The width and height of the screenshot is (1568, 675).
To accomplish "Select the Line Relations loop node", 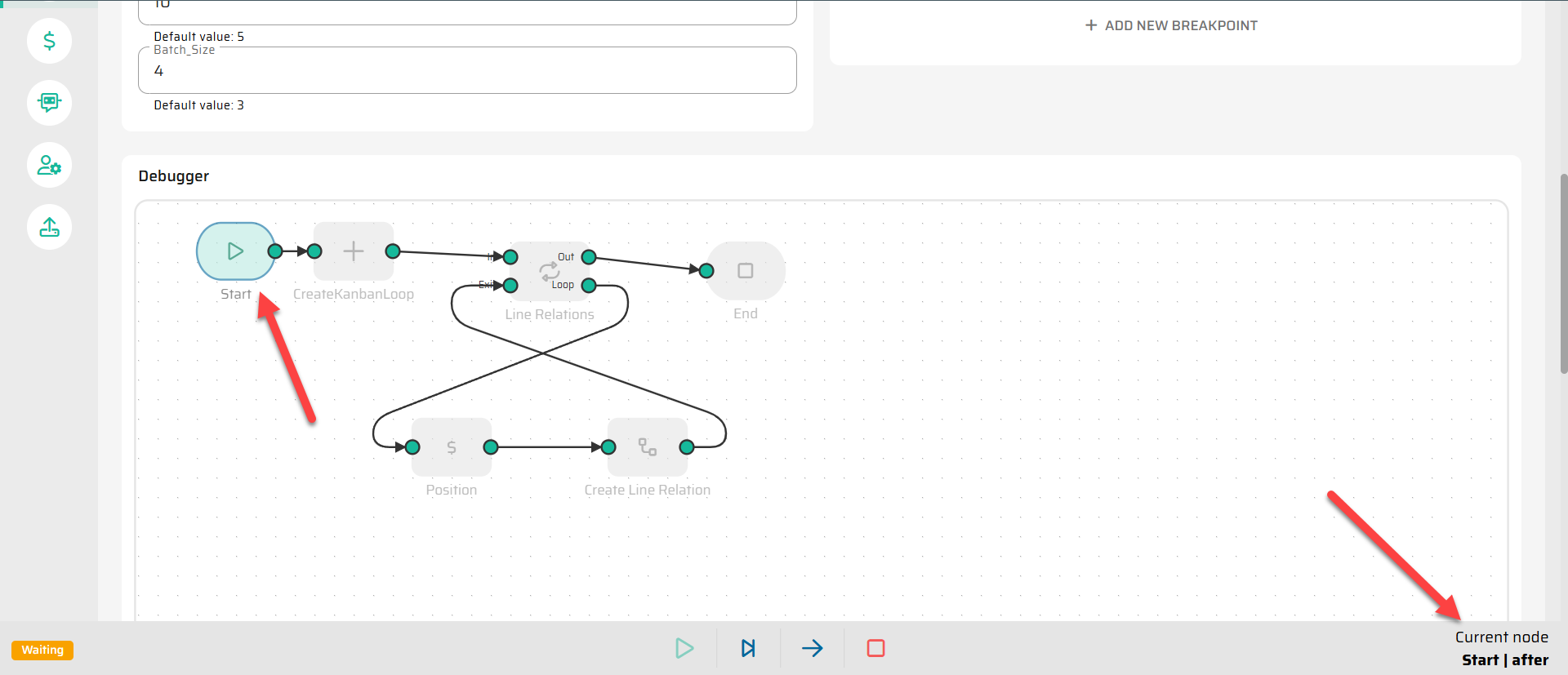I will (549, 271).
